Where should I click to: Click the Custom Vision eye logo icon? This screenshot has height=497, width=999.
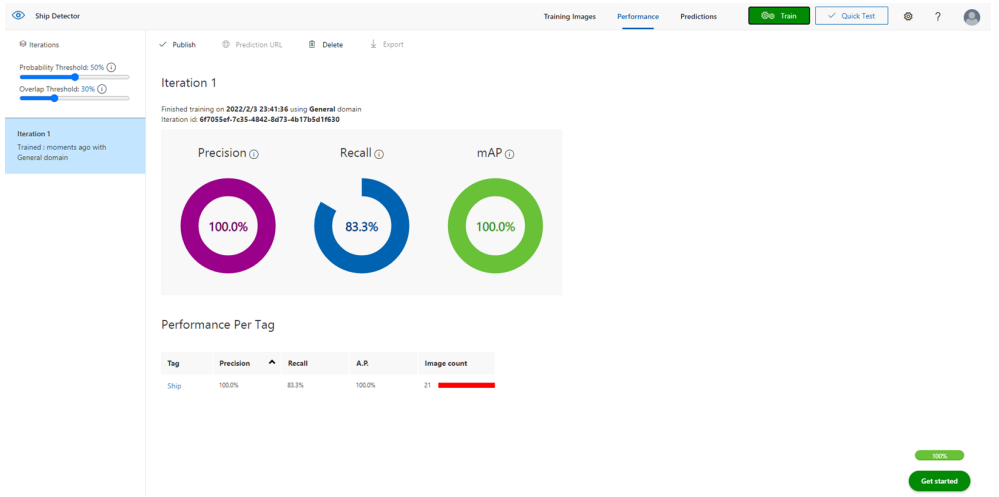(x=18, y=15)
